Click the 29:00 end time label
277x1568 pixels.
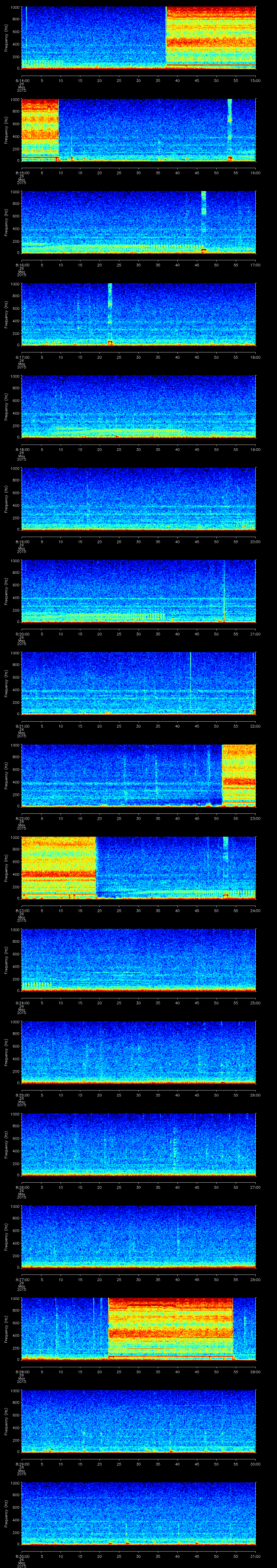click(255, 1373)
